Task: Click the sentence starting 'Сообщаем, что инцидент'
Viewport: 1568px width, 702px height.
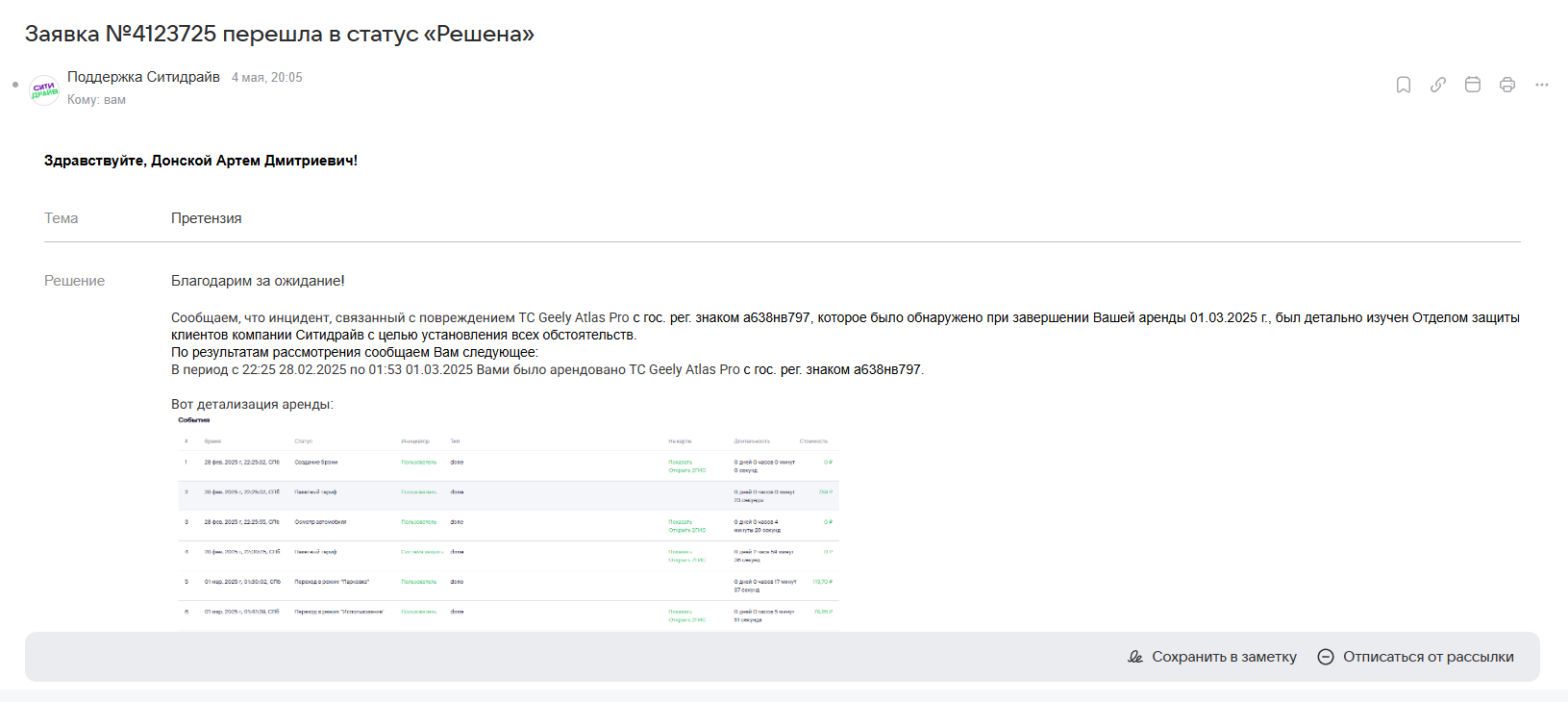Action: pyautogui.click(x=845, y=326)
